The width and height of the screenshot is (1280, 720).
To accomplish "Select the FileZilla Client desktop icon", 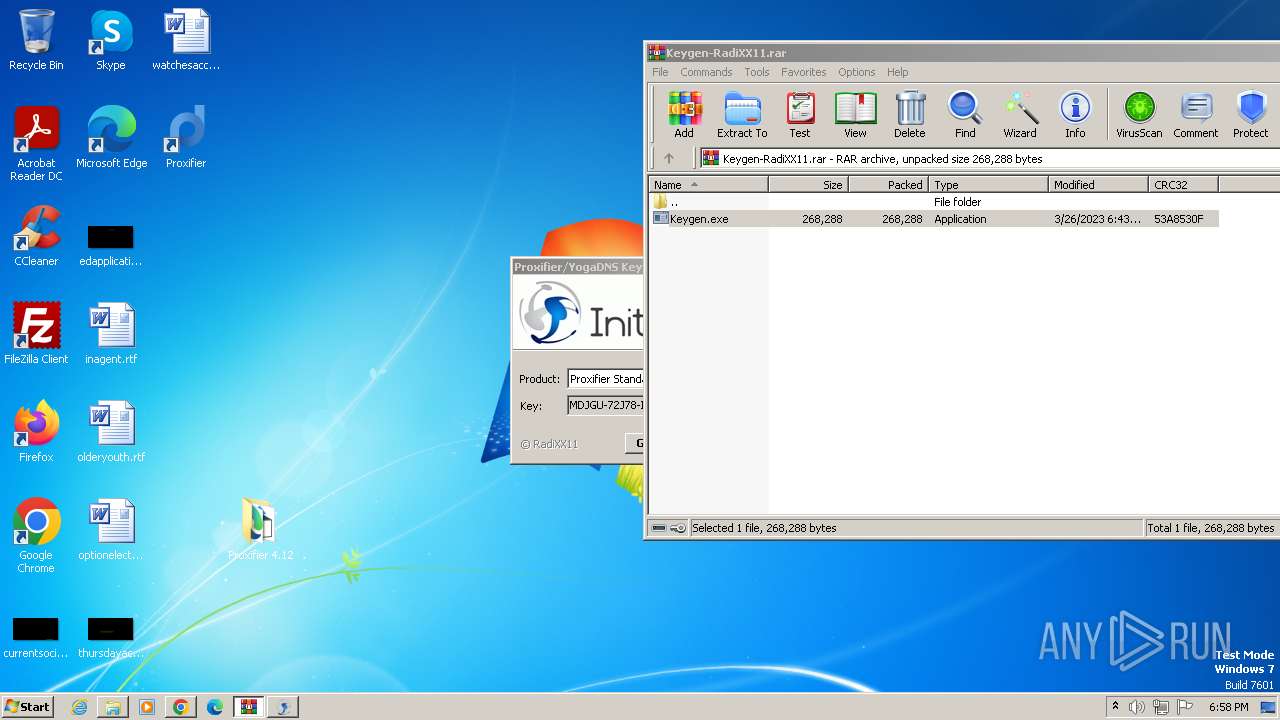I will (x=36, y=335).
